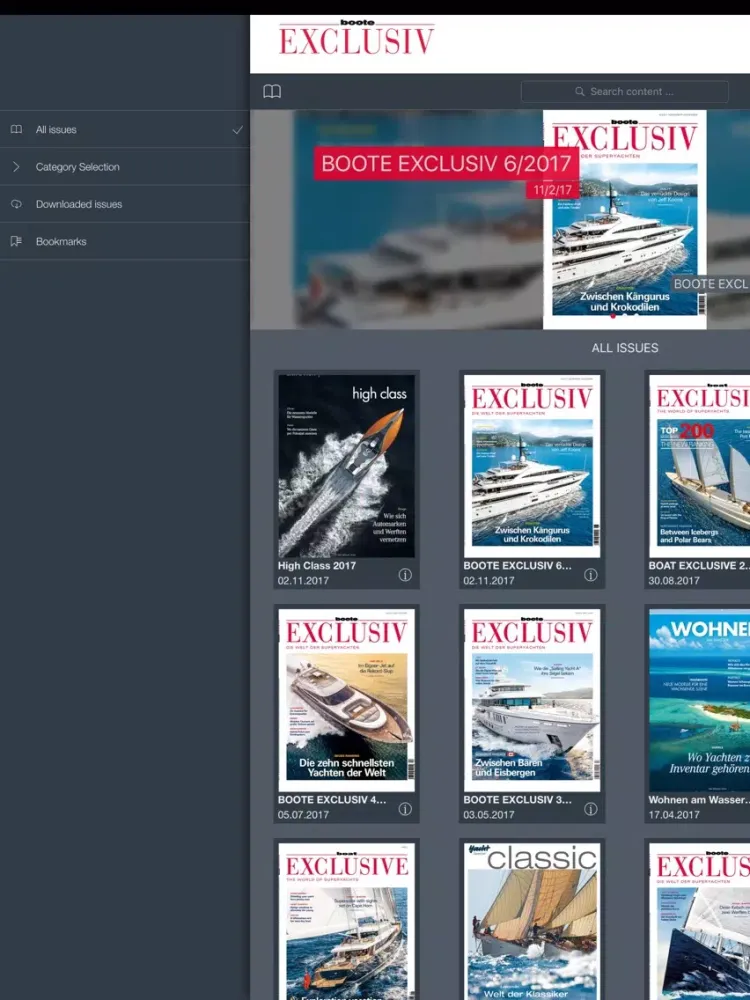Viewport: 750px width, 1000px height.
Task: Open featured issue cover in banner
Action: tap(624, 219)
